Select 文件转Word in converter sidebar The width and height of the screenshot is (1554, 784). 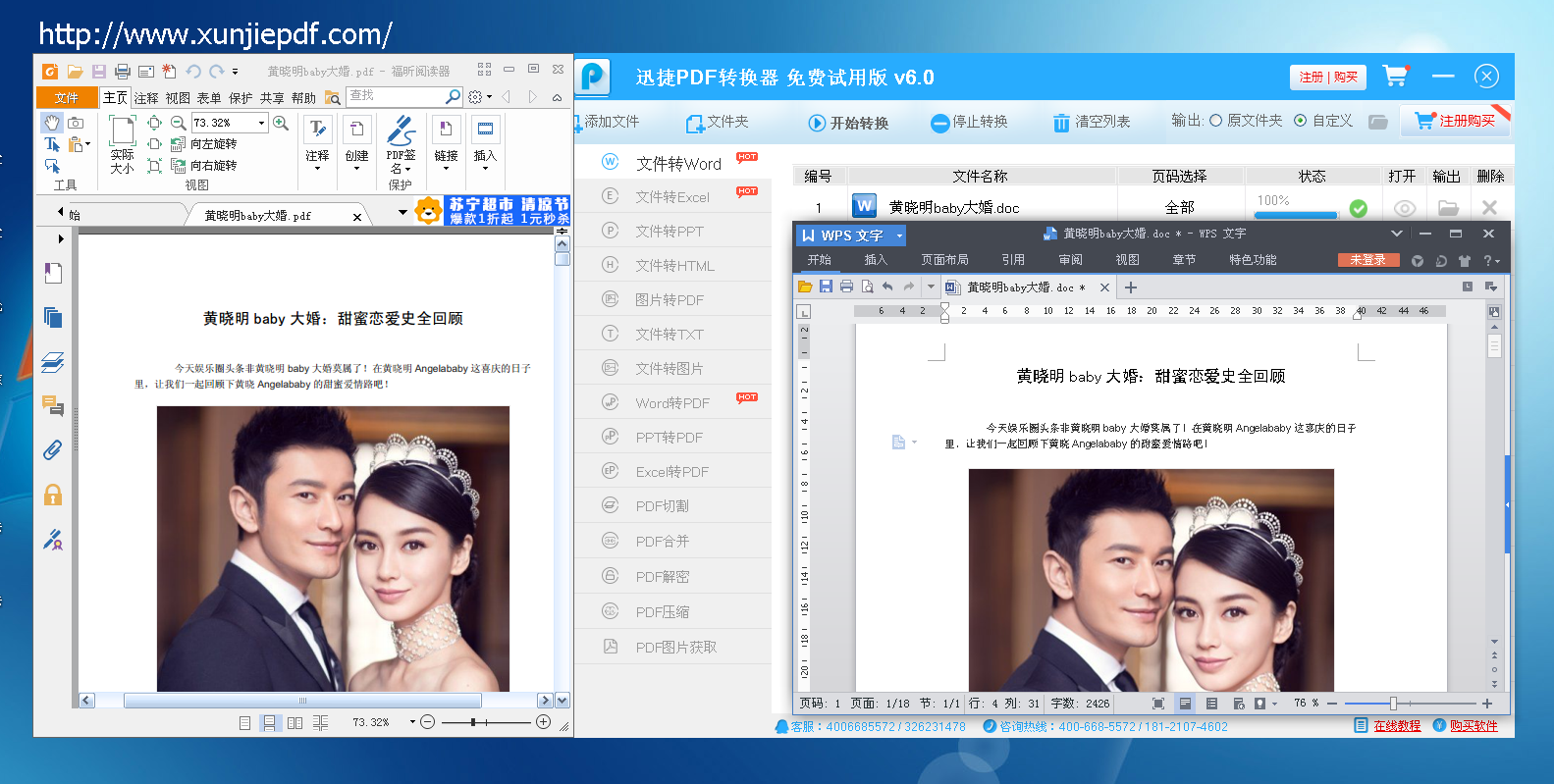pos(672,163)
